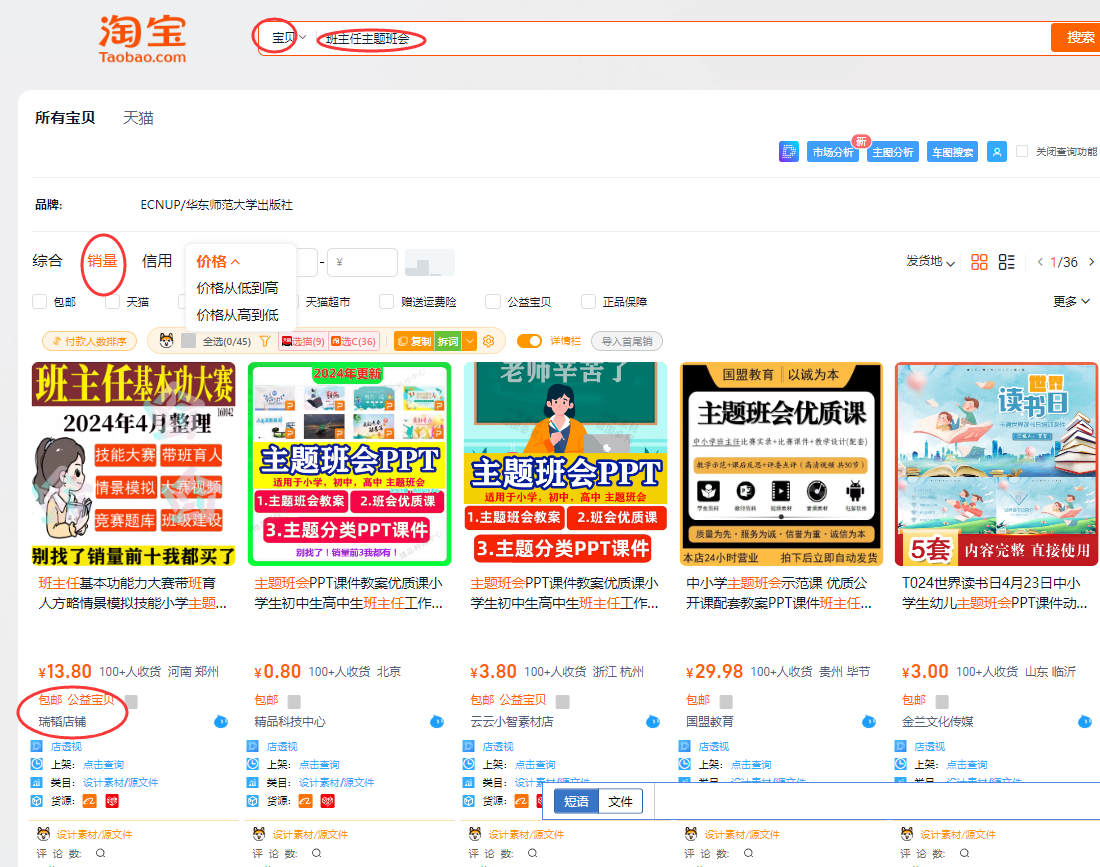Toggle the 详情栏 switch off

[529, 341]
